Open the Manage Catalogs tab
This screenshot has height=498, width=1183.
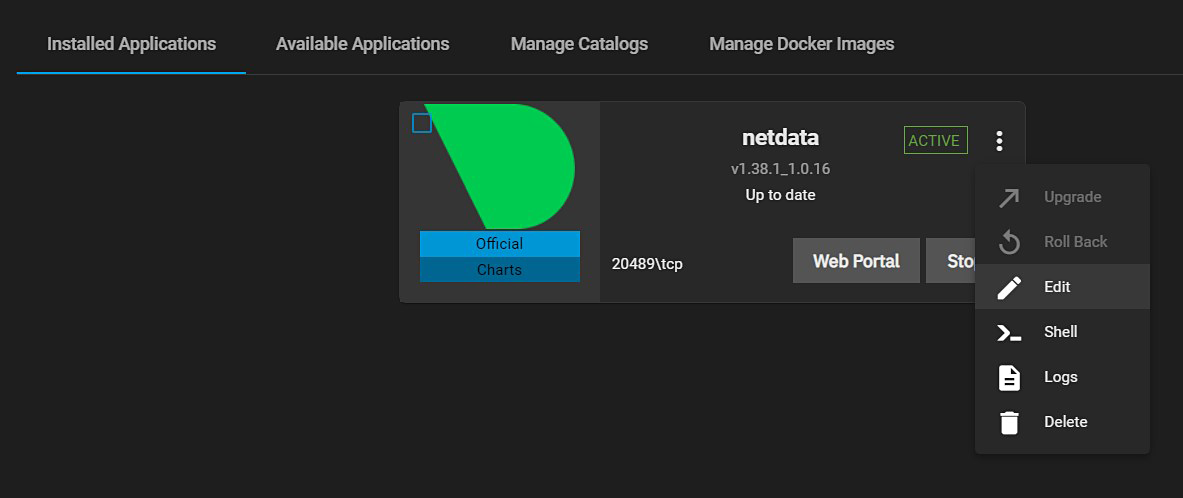[579, 44]
